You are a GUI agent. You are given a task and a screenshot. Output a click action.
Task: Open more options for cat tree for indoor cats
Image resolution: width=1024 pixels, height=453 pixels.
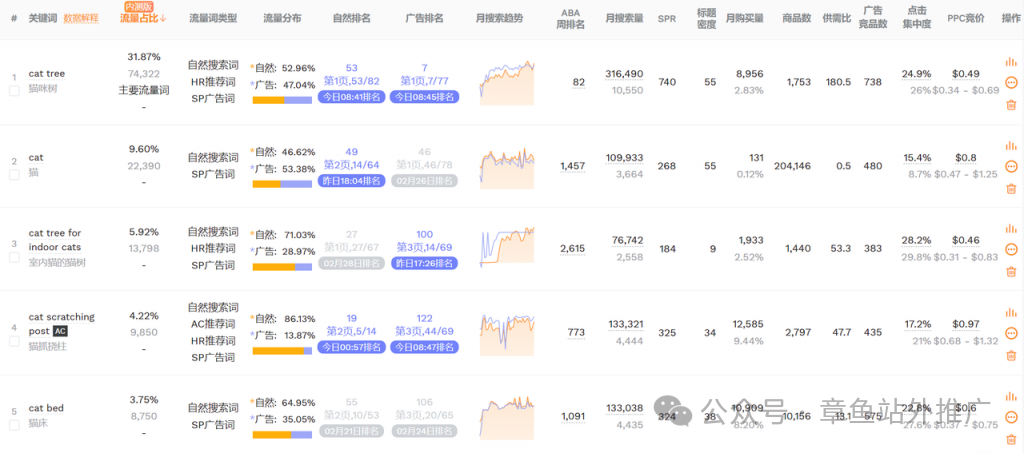[1011, 249]
